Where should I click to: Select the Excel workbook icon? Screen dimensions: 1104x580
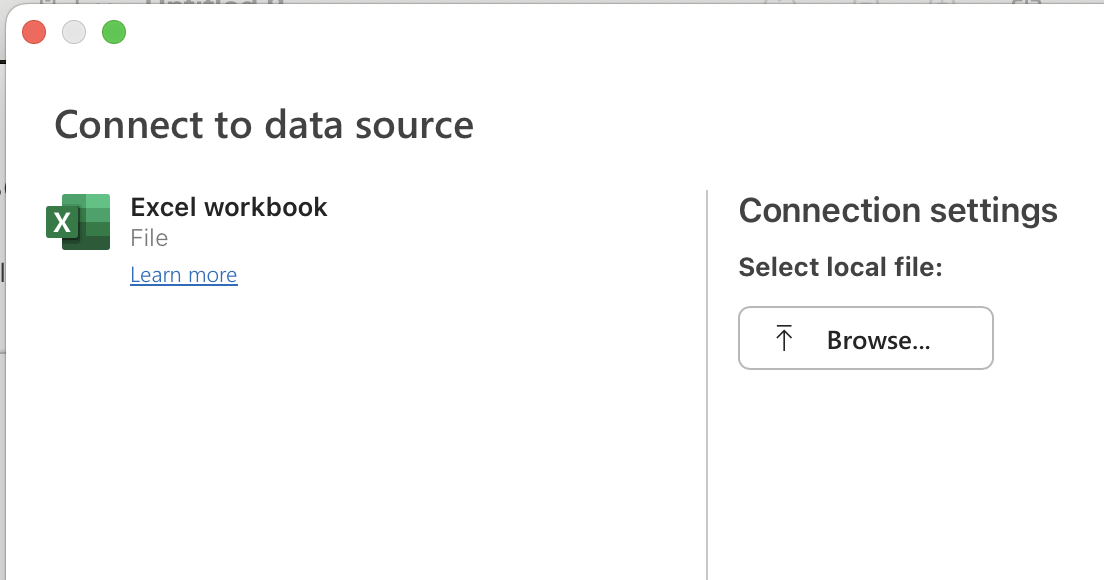77,221
